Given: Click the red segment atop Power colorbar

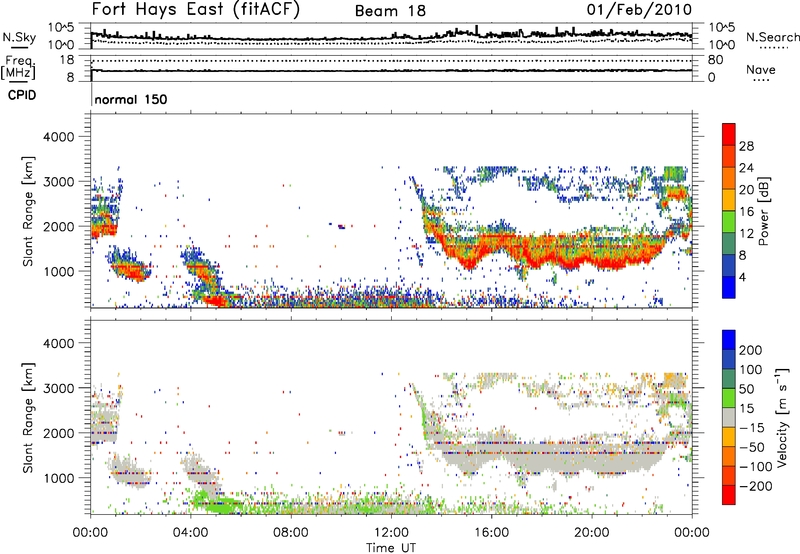Looking at the screenshot, I should pos(729,134).
